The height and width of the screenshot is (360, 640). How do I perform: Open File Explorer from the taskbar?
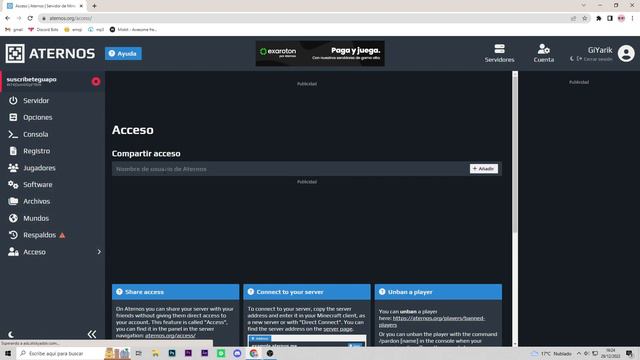click(x=155, y=353)
